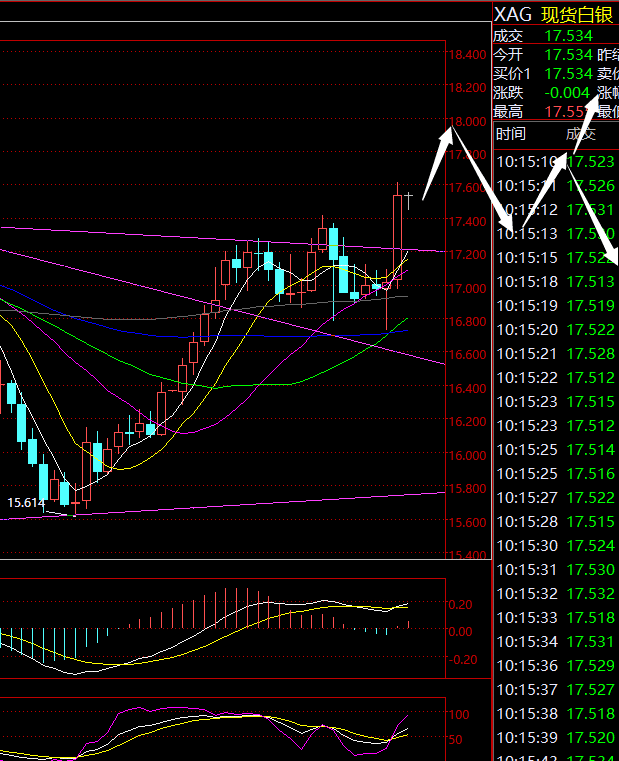Select the 买价1 17.534 bid price
The image size is (619, 761).
[569, 74]
